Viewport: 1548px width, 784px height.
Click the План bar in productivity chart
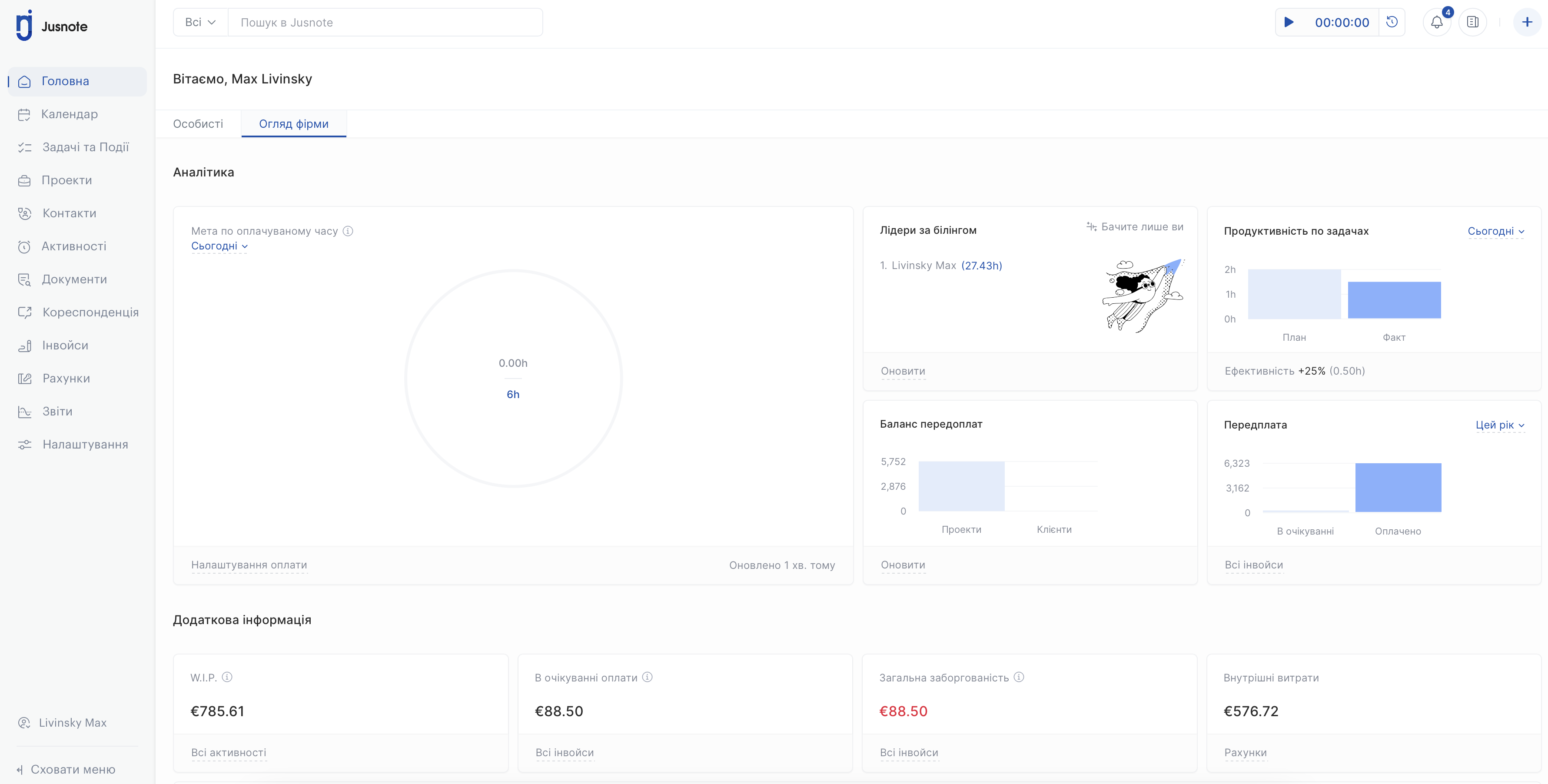tap(1294, 294)
